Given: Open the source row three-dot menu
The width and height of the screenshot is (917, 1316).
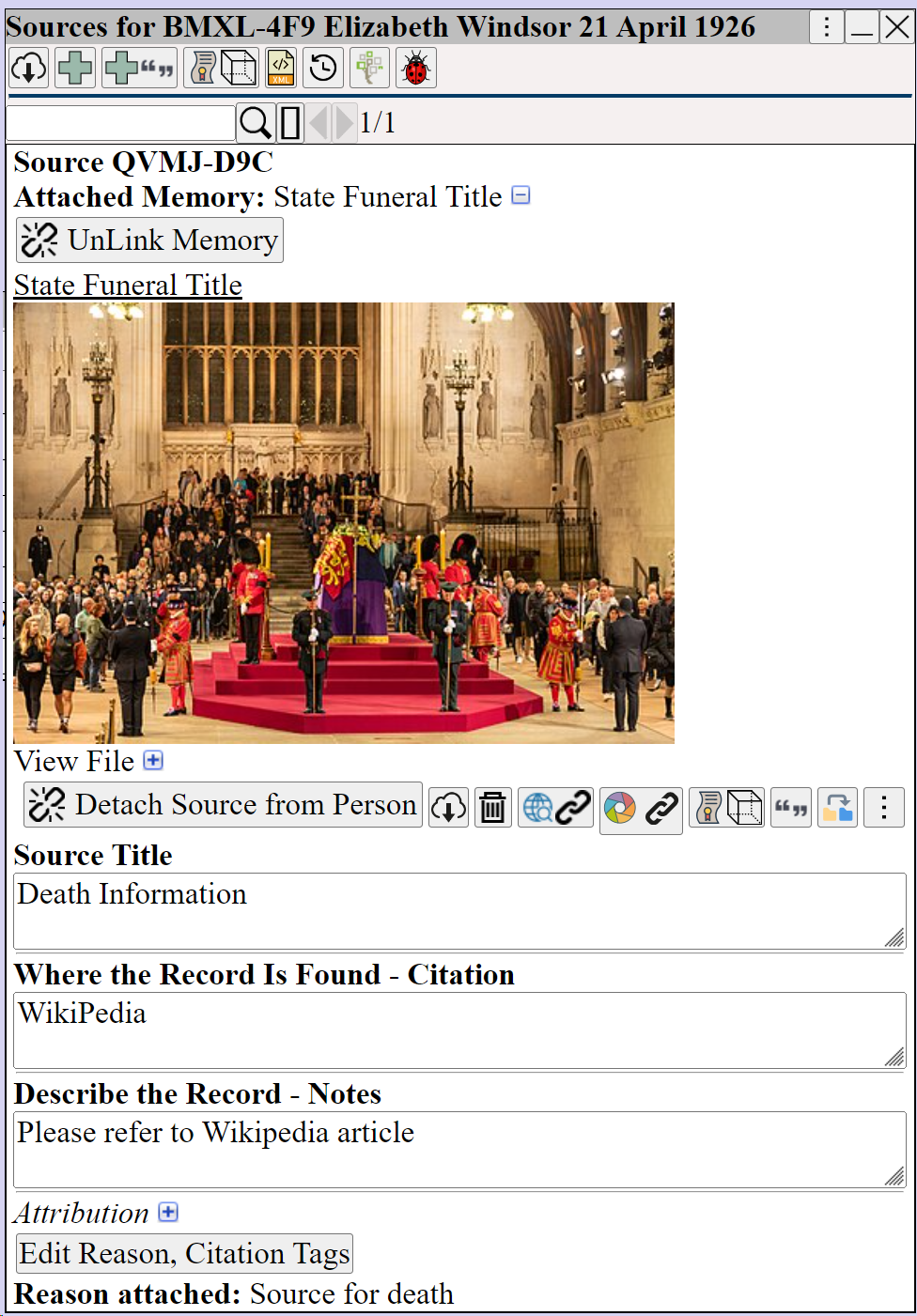Looking at the screenshot, I should 884,808.
